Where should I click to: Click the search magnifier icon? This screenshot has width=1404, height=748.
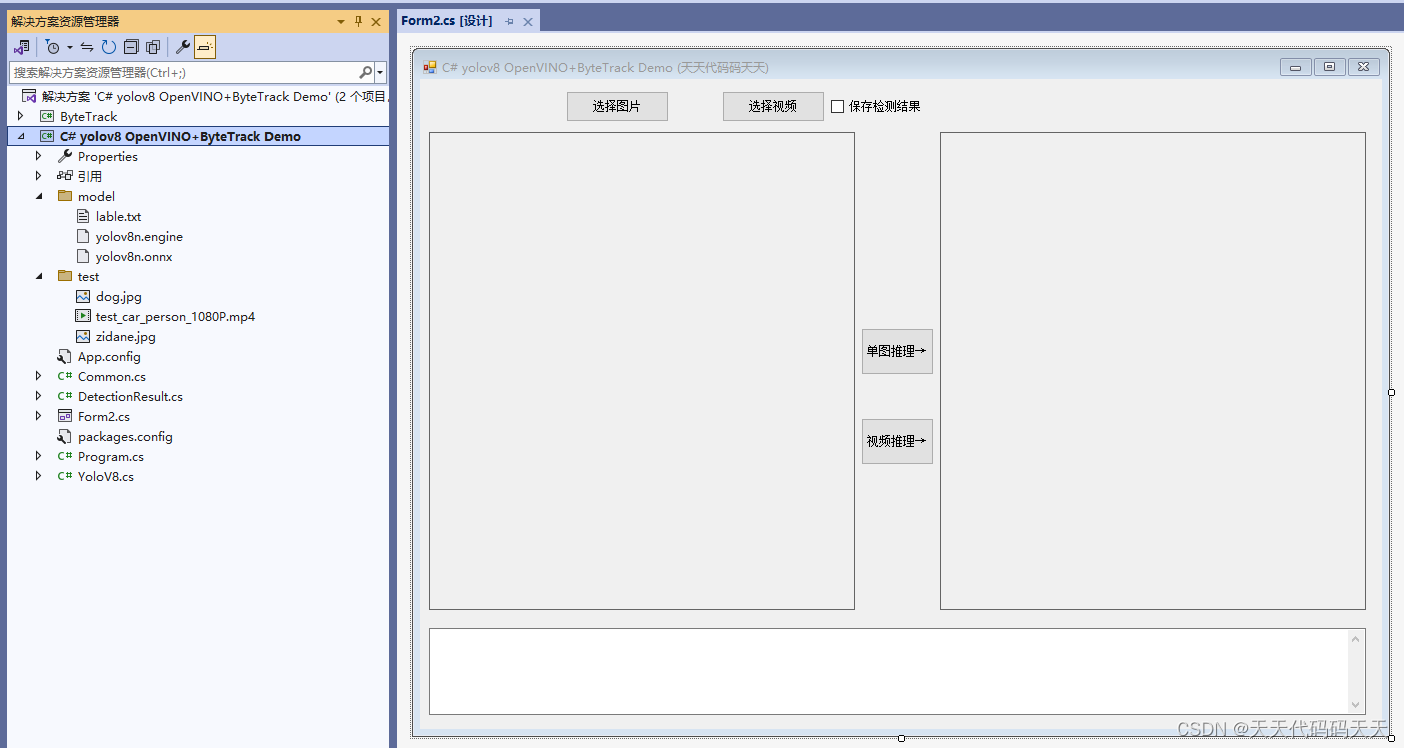point(365,72)
